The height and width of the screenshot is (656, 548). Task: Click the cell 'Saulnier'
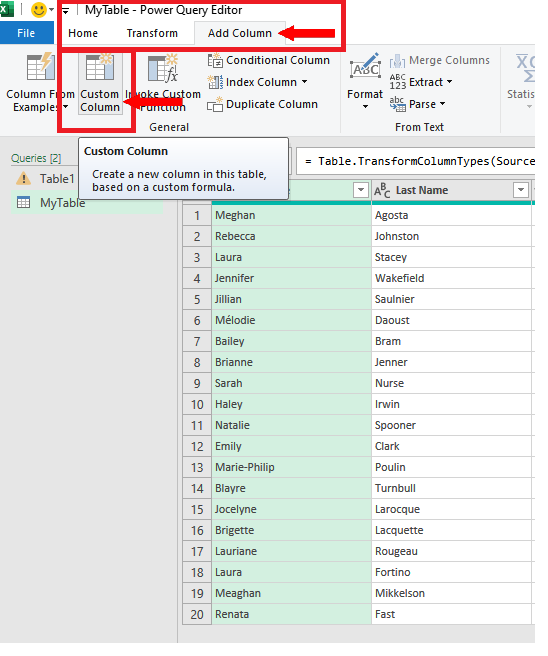pos(452,300)
